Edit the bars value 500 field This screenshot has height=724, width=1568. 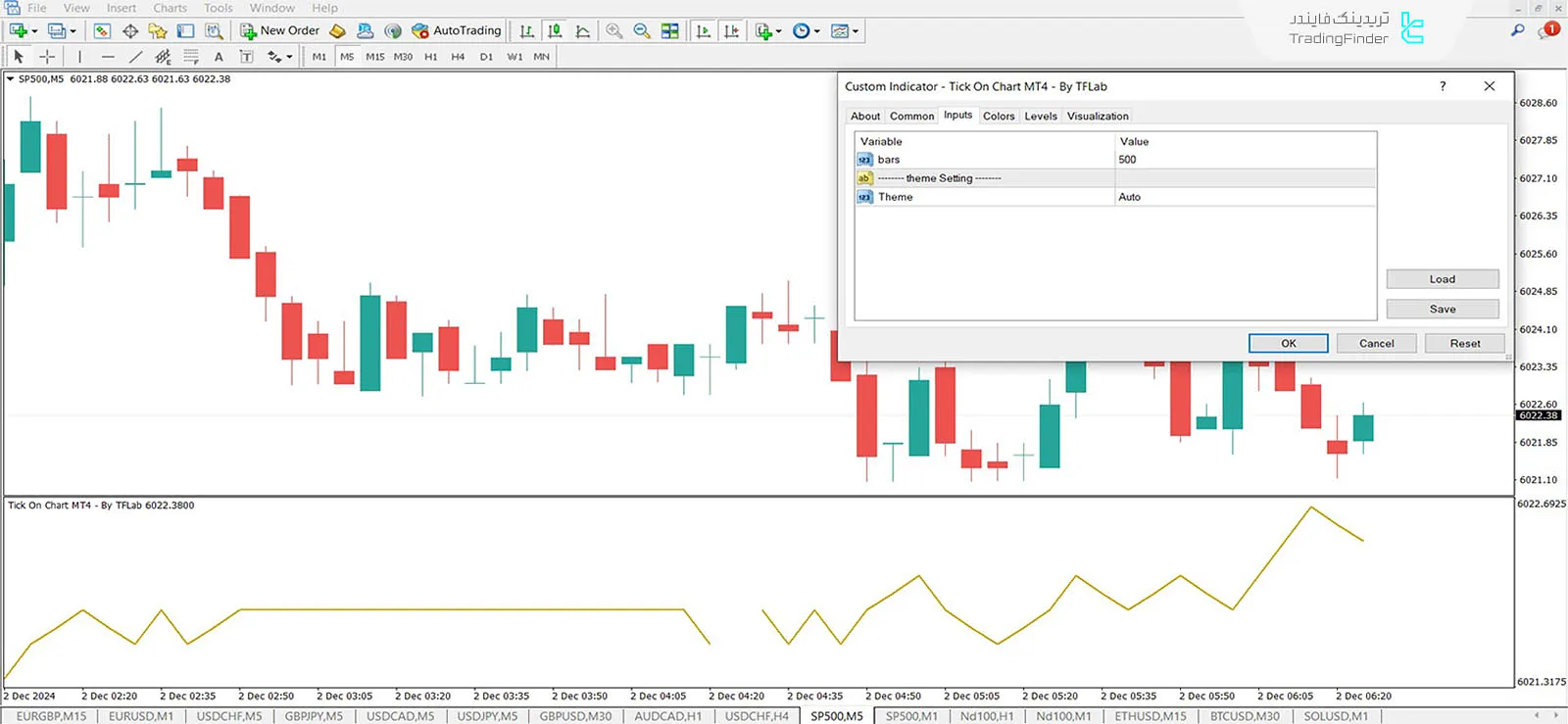point(1245,160)
